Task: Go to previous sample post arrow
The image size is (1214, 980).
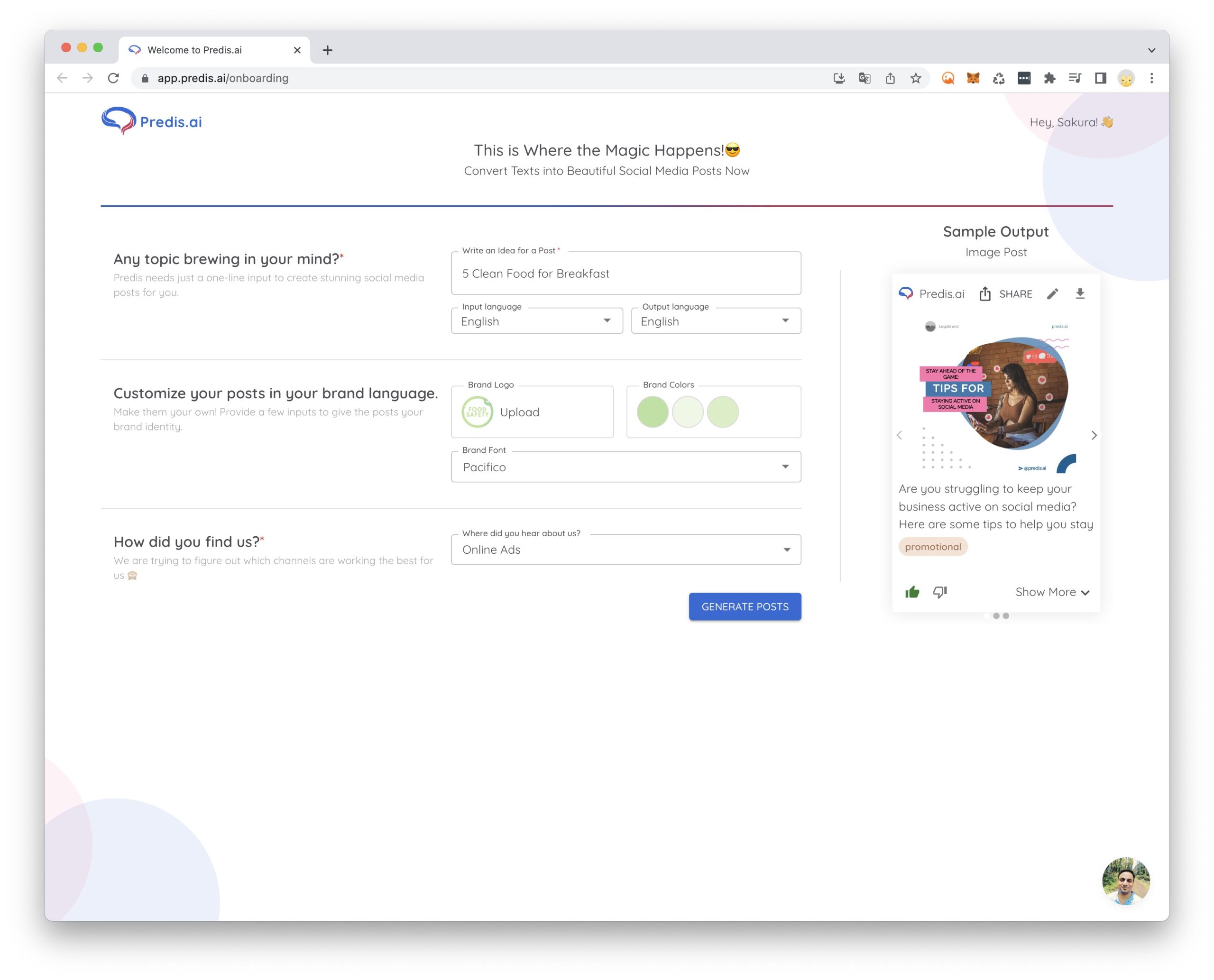Action: (x=900, y=435)
